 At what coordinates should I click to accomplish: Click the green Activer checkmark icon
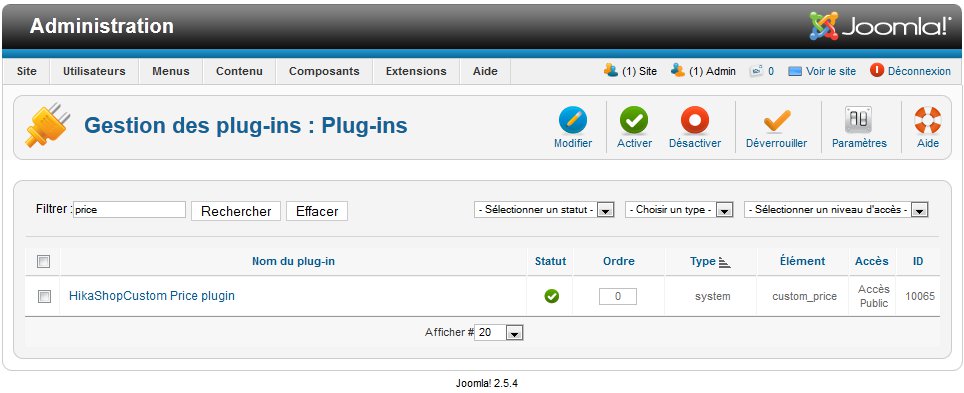[x=634, y=120]
